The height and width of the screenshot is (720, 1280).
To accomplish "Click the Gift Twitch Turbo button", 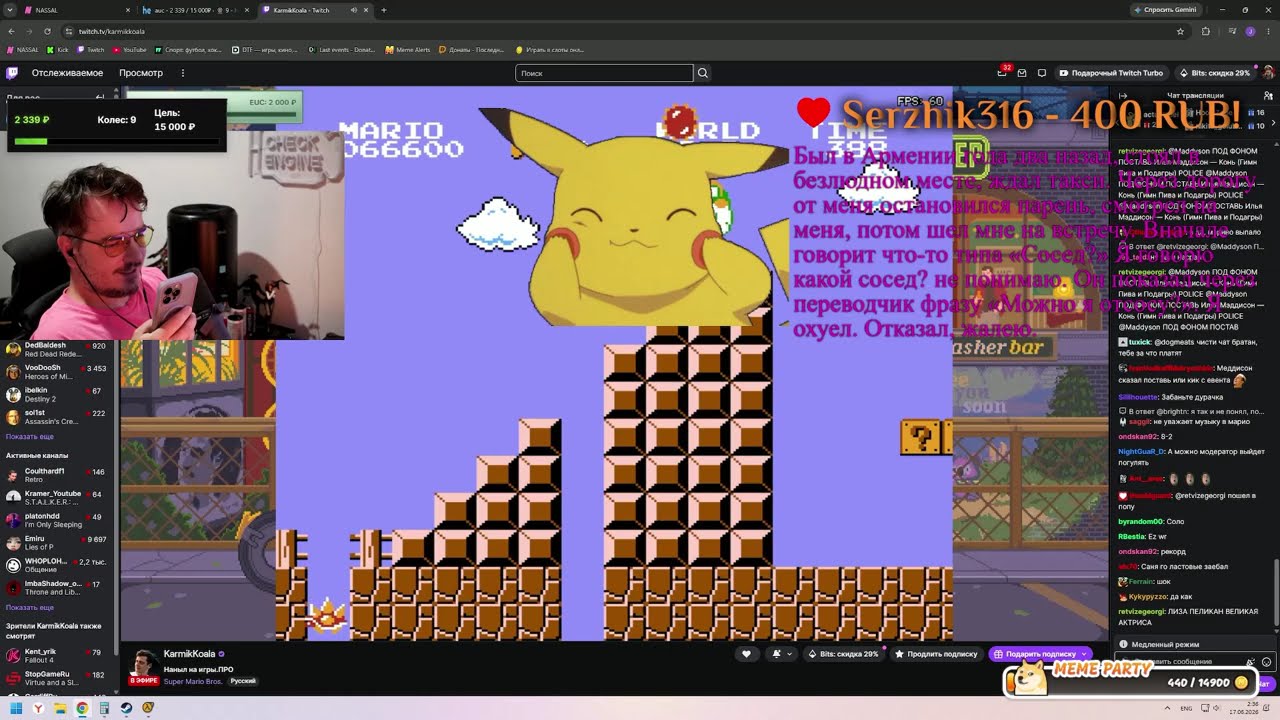I will (x=1110, y=73).
